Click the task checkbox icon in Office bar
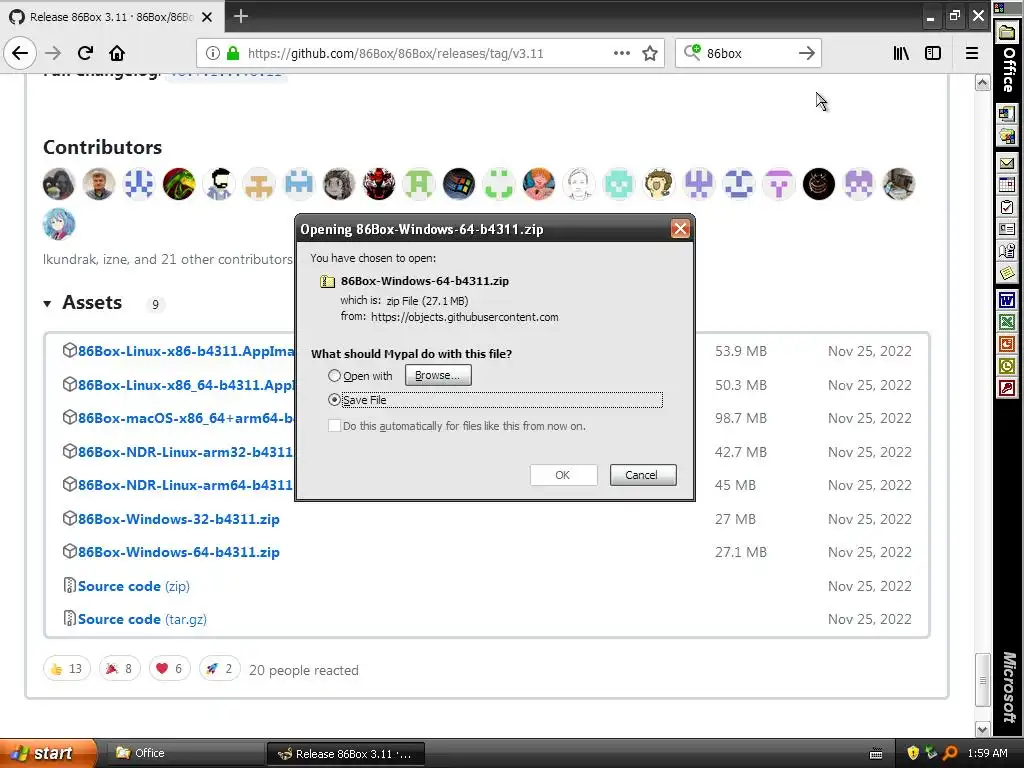Viewport: 1024px width, 768px height. pyautogui.click(x=1007, y=207)
